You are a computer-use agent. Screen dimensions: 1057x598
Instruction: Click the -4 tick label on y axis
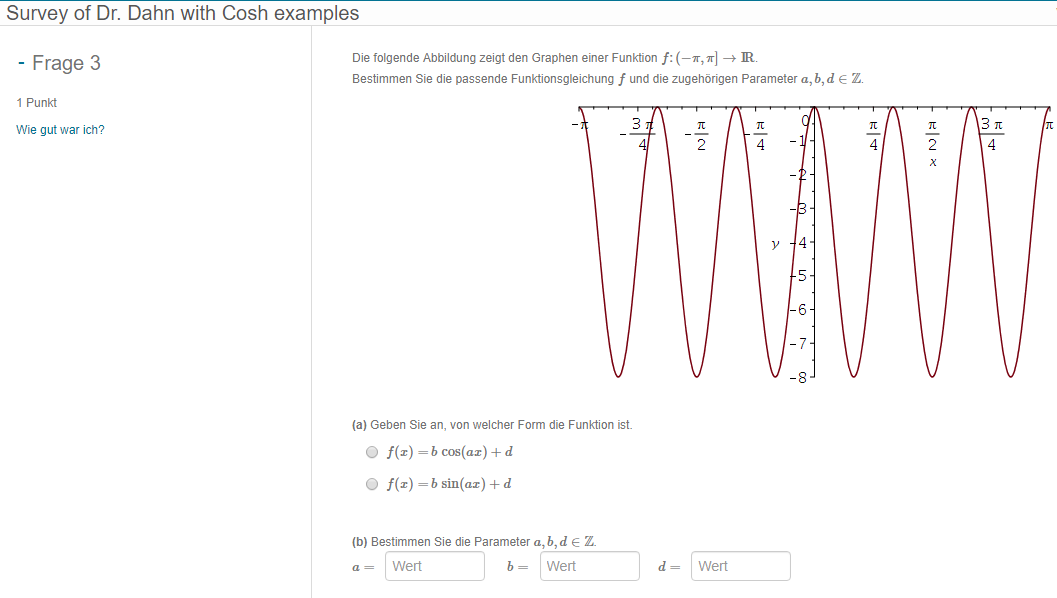tap(798, 242)
